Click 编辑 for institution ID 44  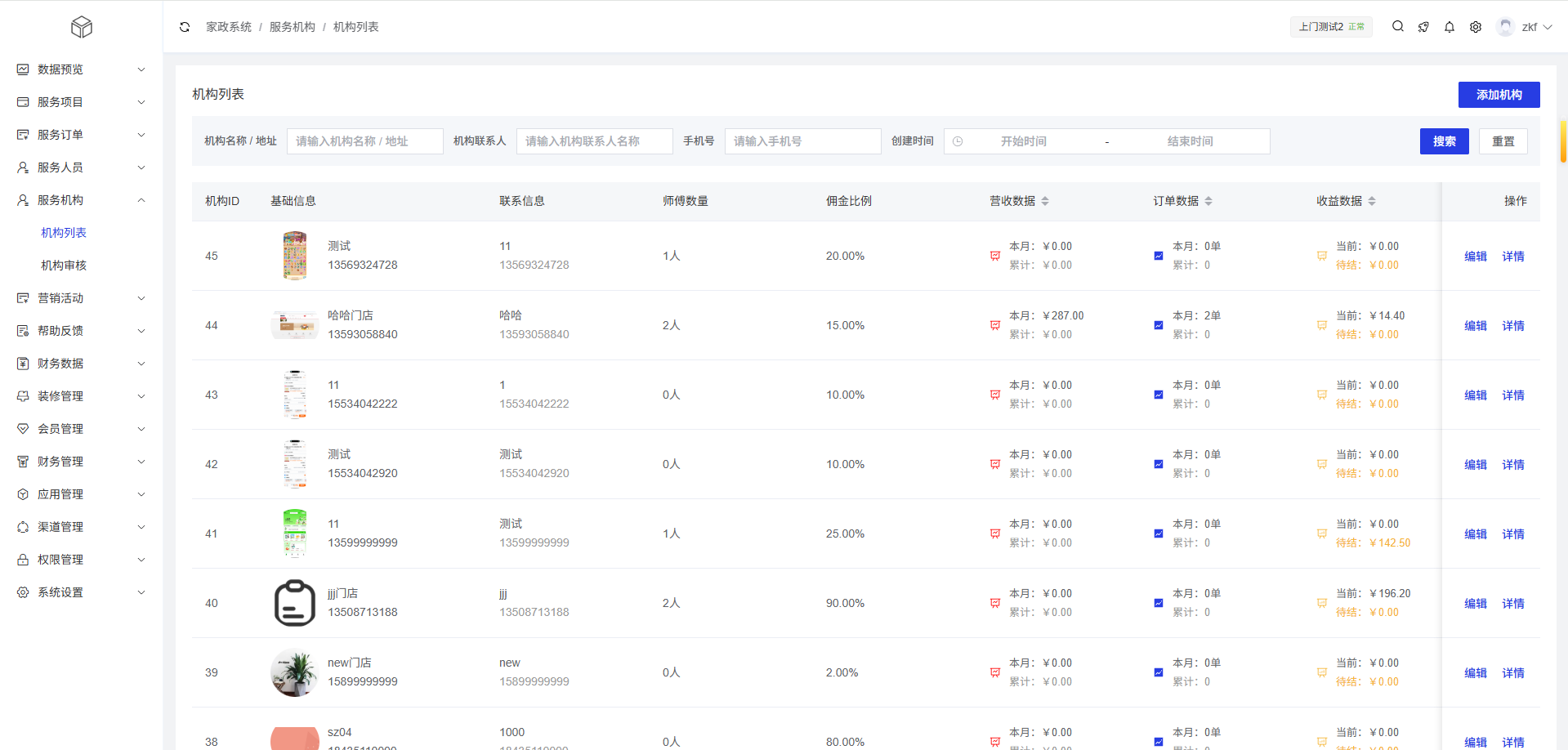tap(1475, 325)
